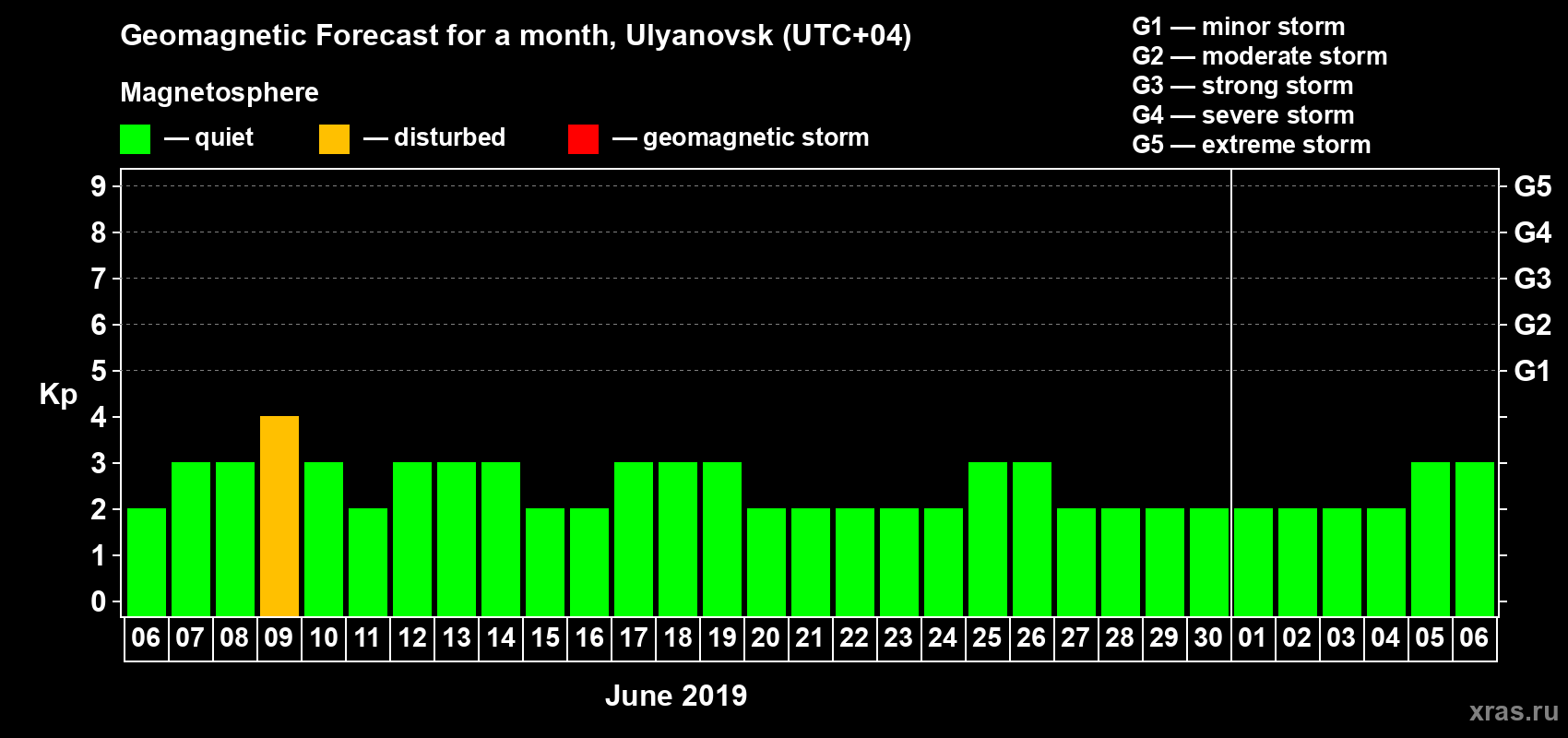Click 'G3 — strong storm' text
Image resolution: width=1568 pixels, height=738 pixels.
pos(1242,86)
